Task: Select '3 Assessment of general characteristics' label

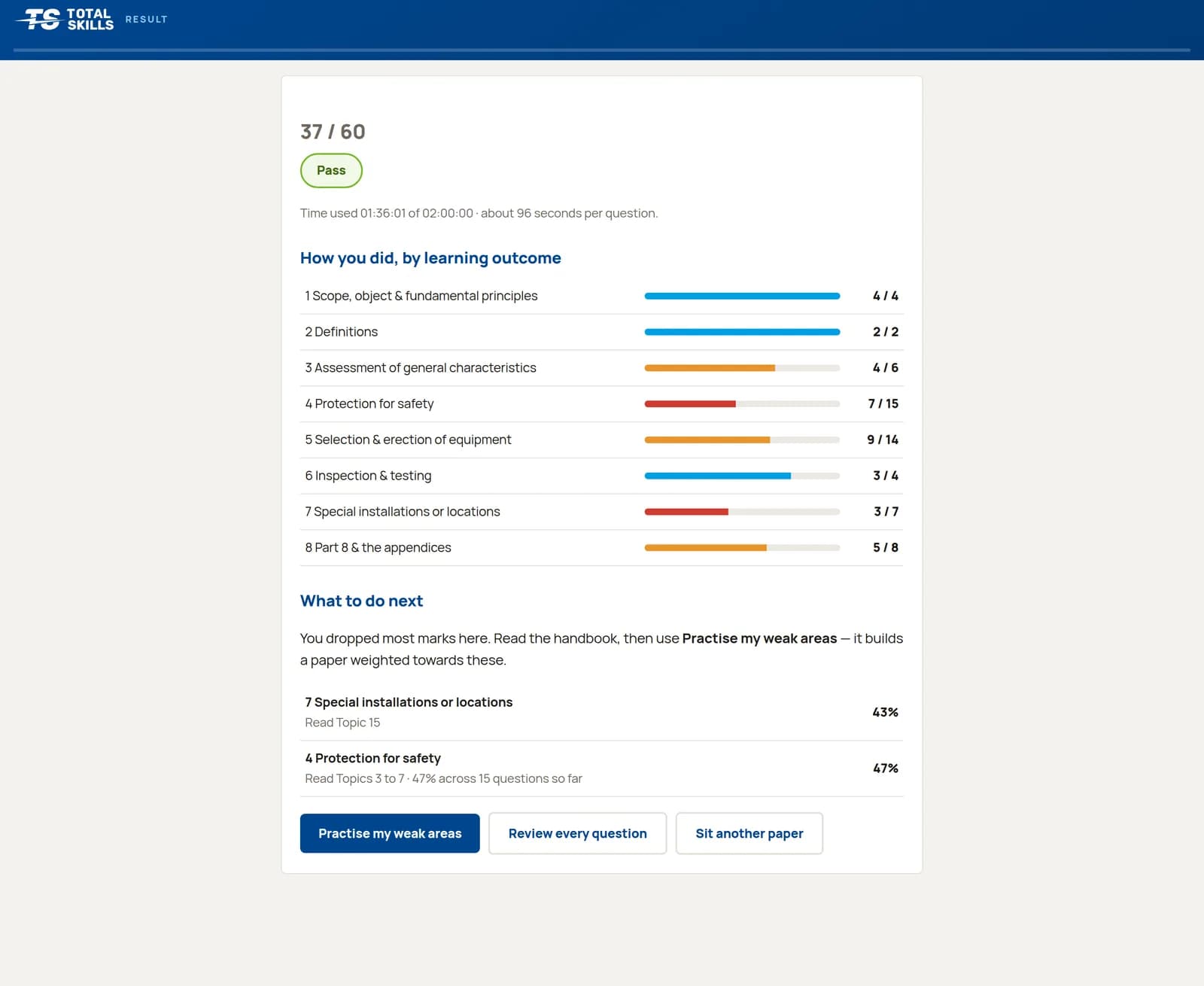Action: tap(421, 368)
